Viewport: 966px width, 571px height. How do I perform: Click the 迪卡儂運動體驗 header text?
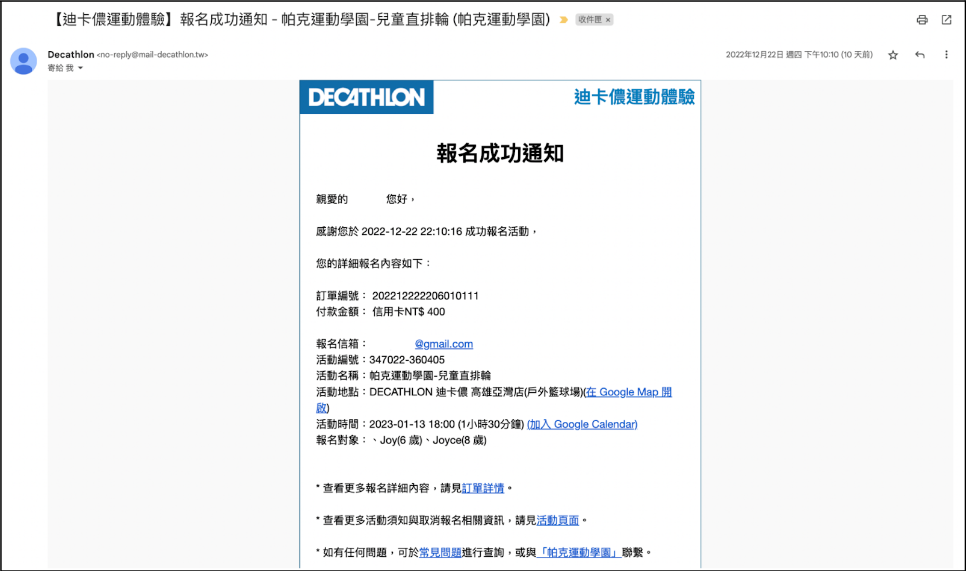point(635,97)
